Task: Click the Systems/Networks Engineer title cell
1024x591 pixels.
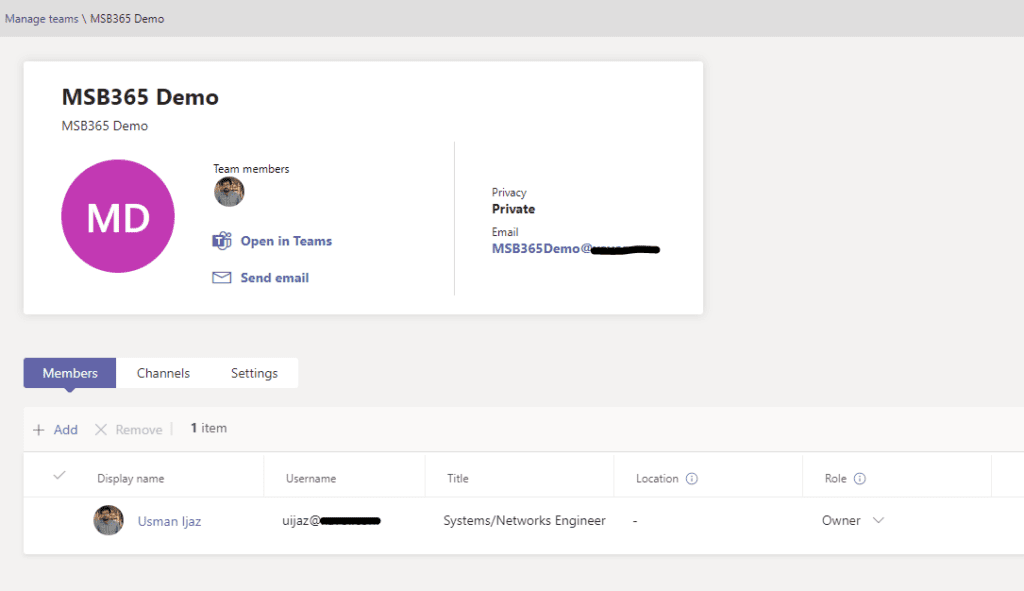Action: (x=524, y=520)
